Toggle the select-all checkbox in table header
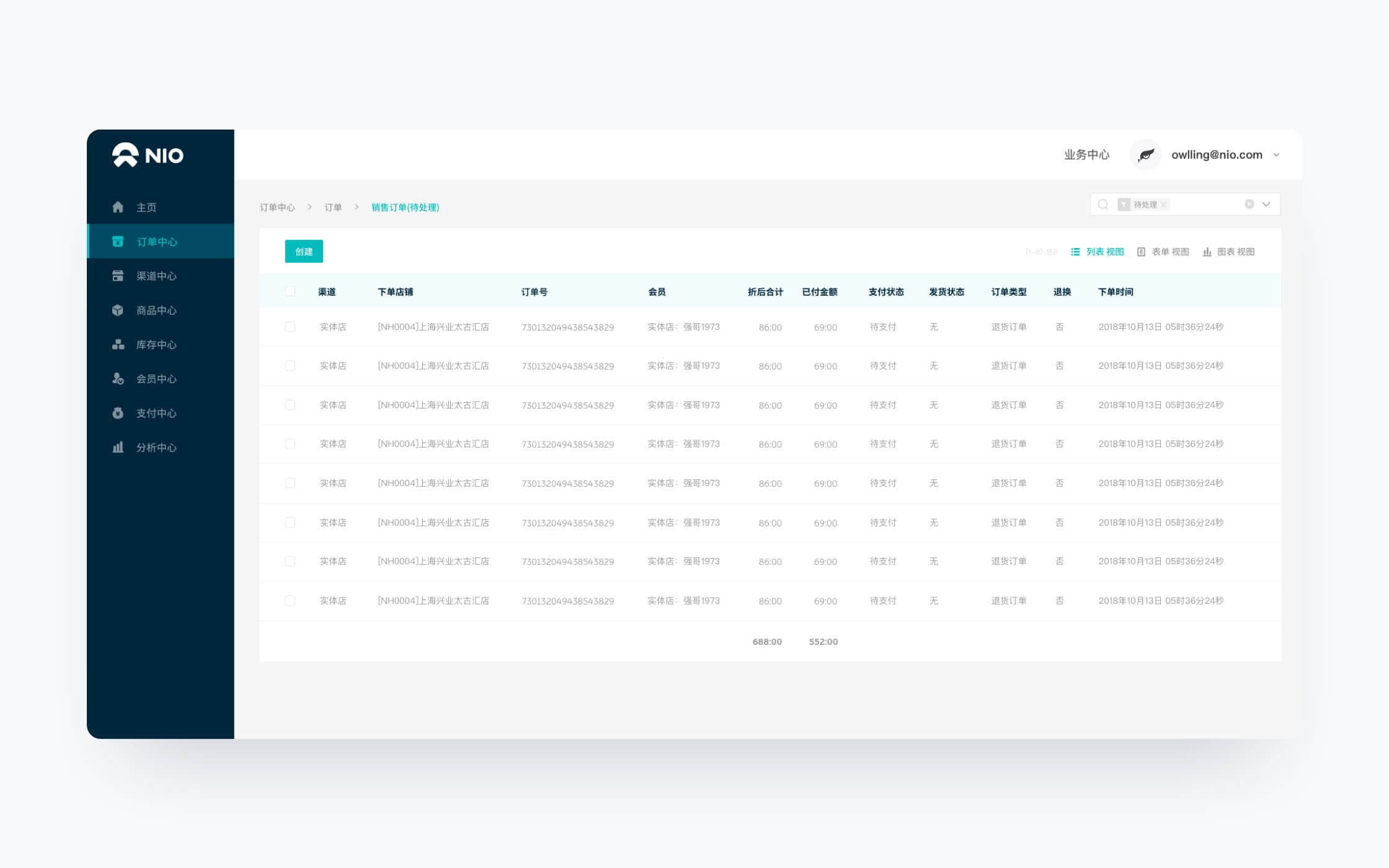Screen dimensions: 1389x868 click(290, 291)
